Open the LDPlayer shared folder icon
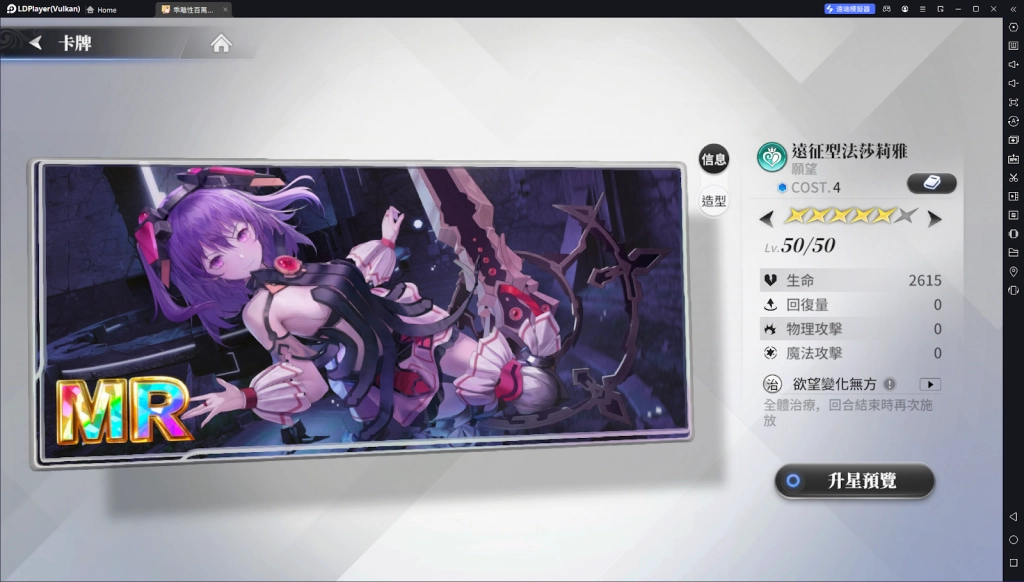Image resolution: width=1024 pixels, height=582 pixels. point(1013,252)
